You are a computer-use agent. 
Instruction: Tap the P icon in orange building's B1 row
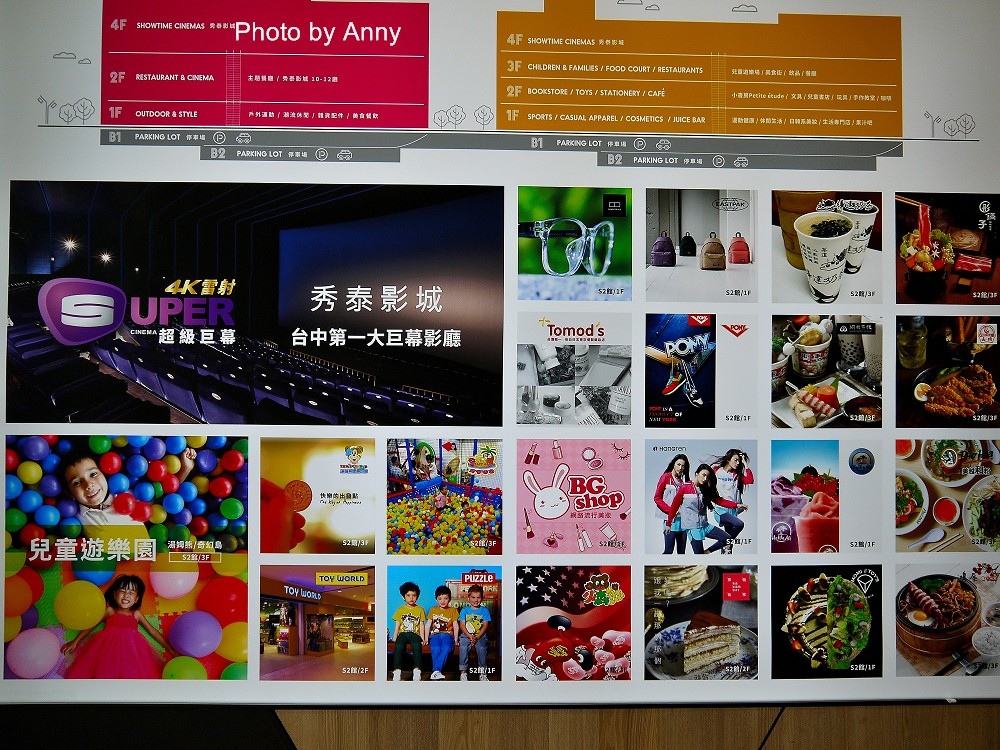(x=640, y=144)
